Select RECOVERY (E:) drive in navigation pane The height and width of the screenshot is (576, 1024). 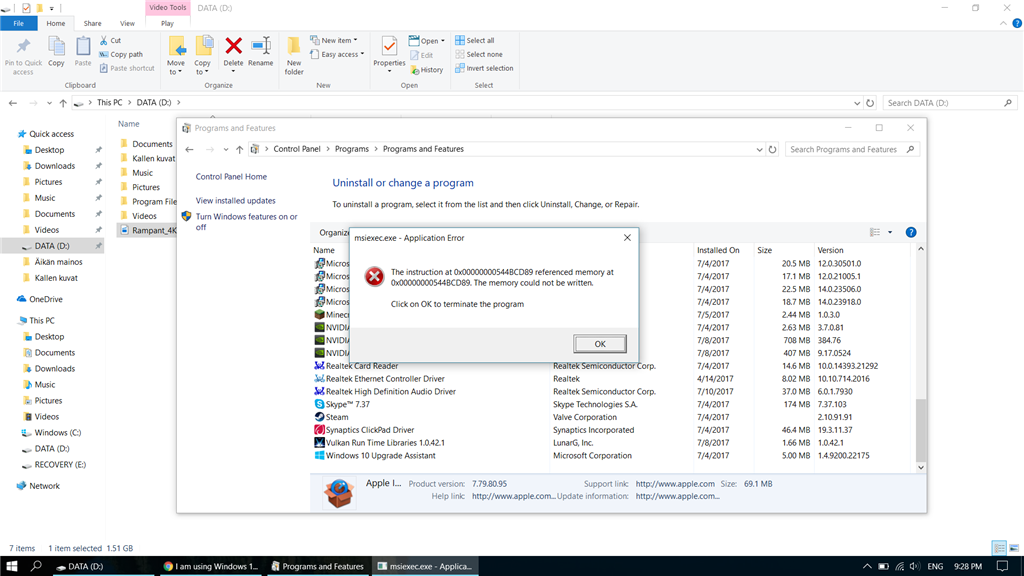tap(60, 464)
